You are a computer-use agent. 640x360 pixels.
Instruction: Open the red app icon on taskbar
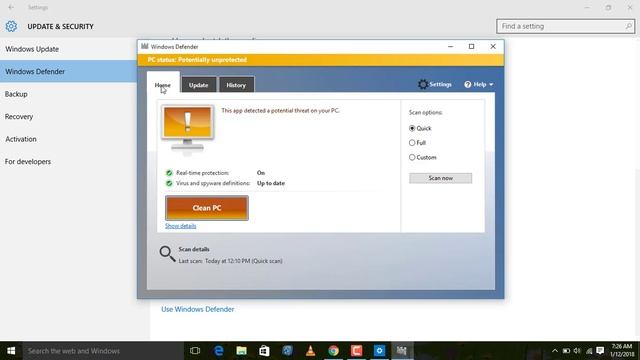pos(356,351)
